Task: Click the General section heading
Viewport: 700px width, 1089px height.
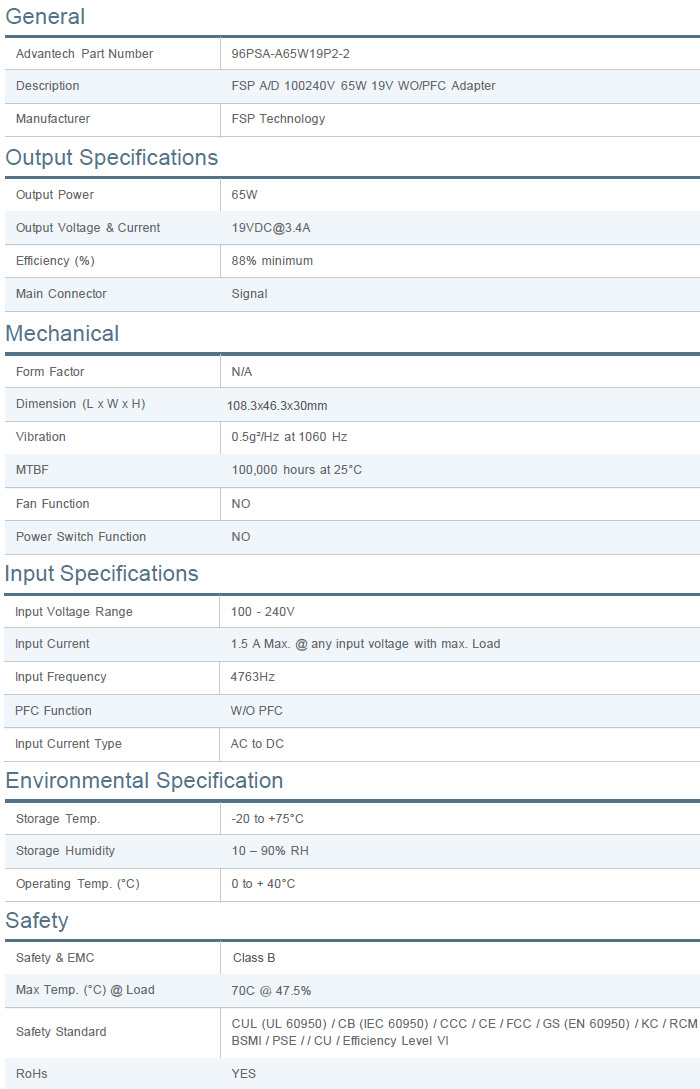Action: click(x=45, y=17)
